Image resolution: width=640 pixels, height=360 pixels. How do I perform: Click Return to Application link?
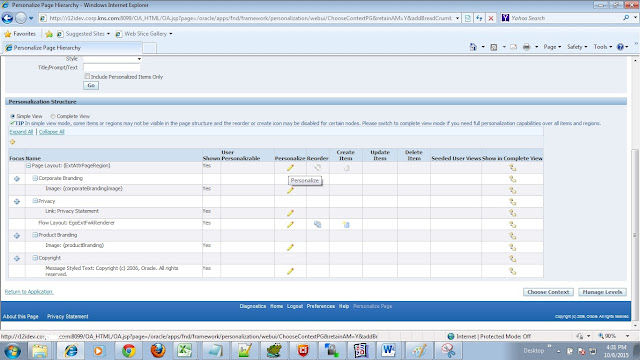pyautogui.click(x=29, y=291)
